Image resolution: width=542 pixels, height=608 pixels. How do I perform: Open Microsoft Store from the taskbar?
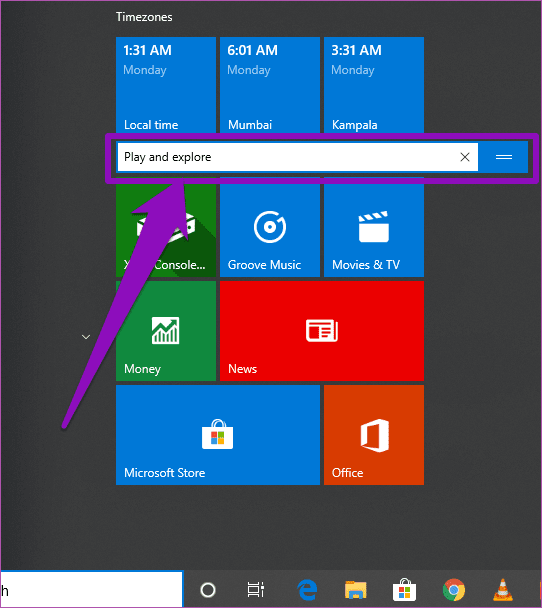pyautogui.click(x=404, y=590)
